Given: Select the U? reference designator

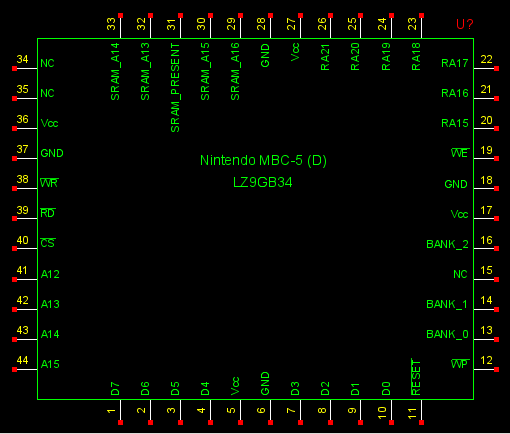Looking at the screenshot, I should (465, 24).
